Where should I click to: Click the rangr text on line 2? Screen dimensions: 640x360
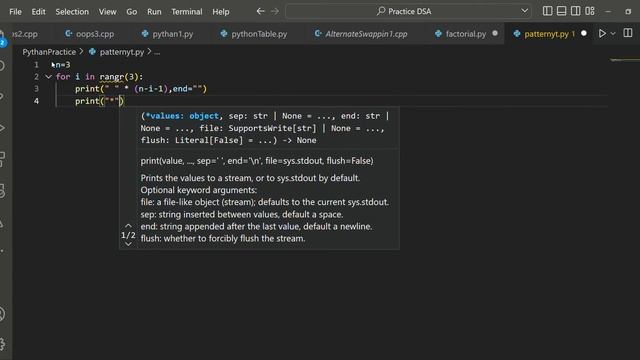click(112, 77)
